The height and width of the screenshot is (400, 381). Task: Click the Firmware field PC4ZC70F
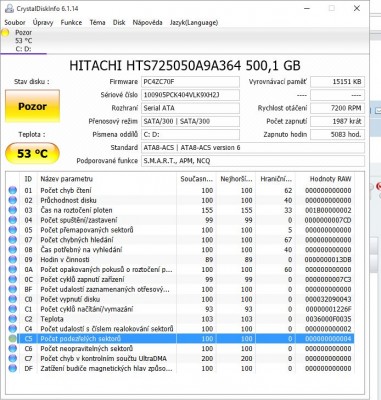[x=190, y=82]
